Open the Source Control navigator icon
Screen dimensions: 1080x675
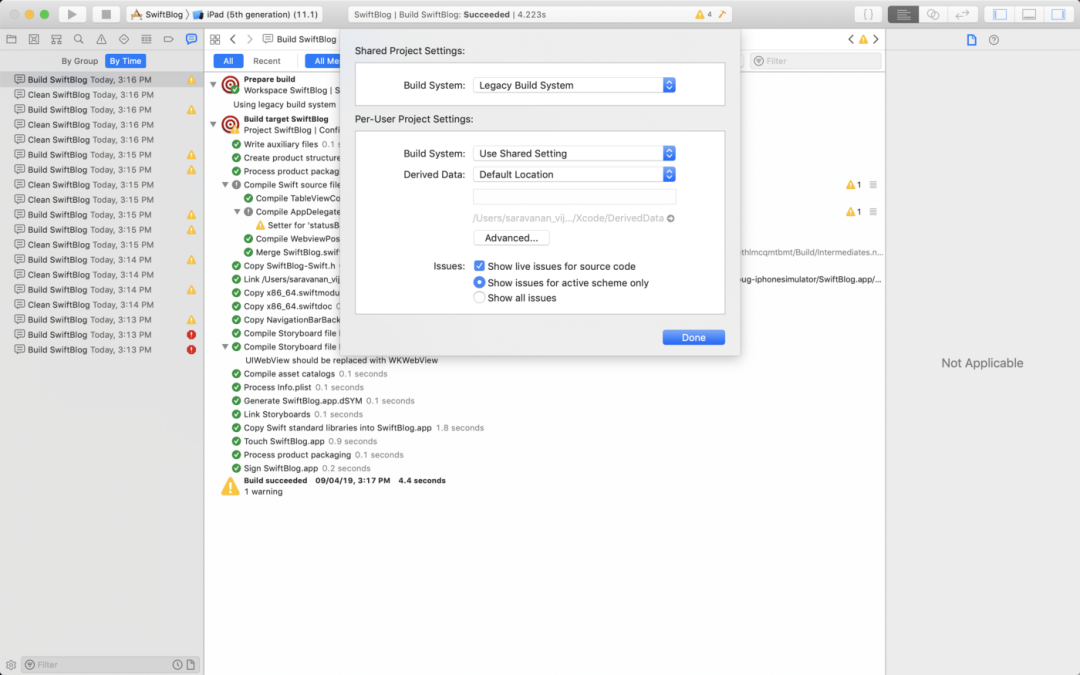34,39
